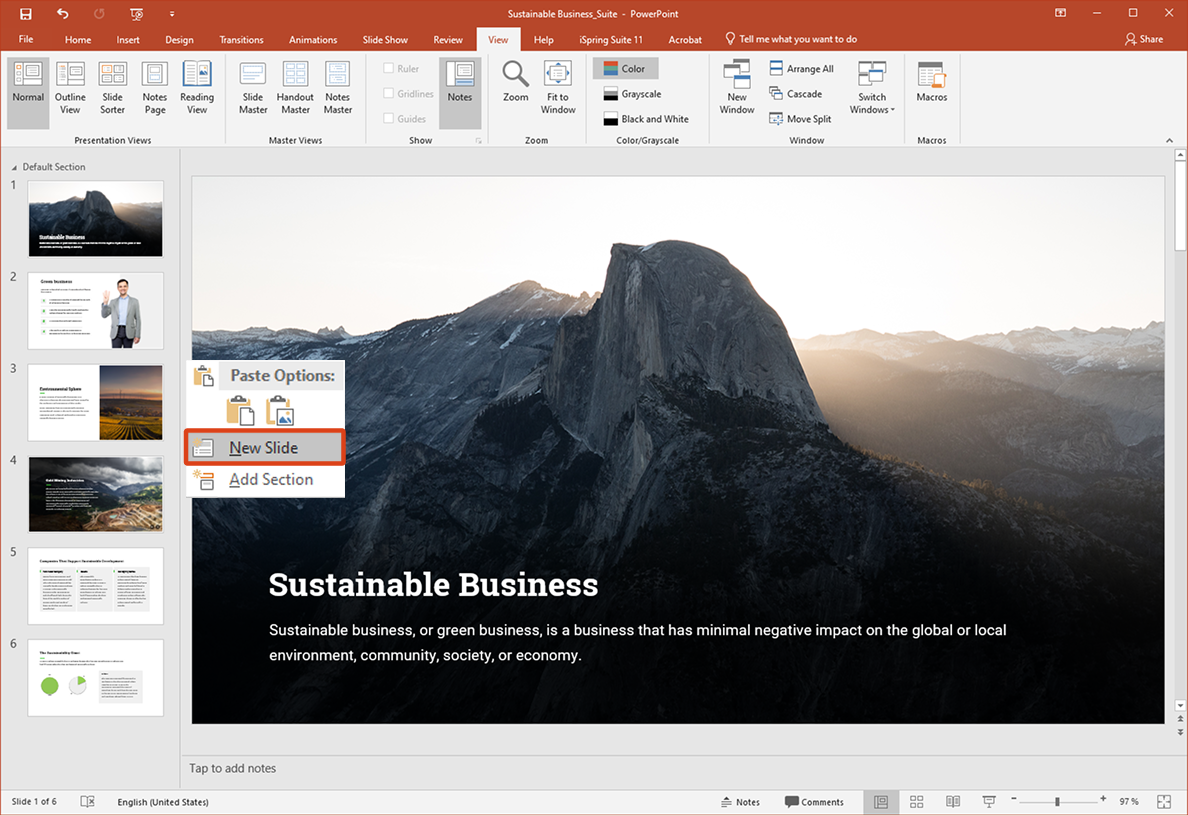Expand the Default Section in the slide panel

[x=16, y=166]
